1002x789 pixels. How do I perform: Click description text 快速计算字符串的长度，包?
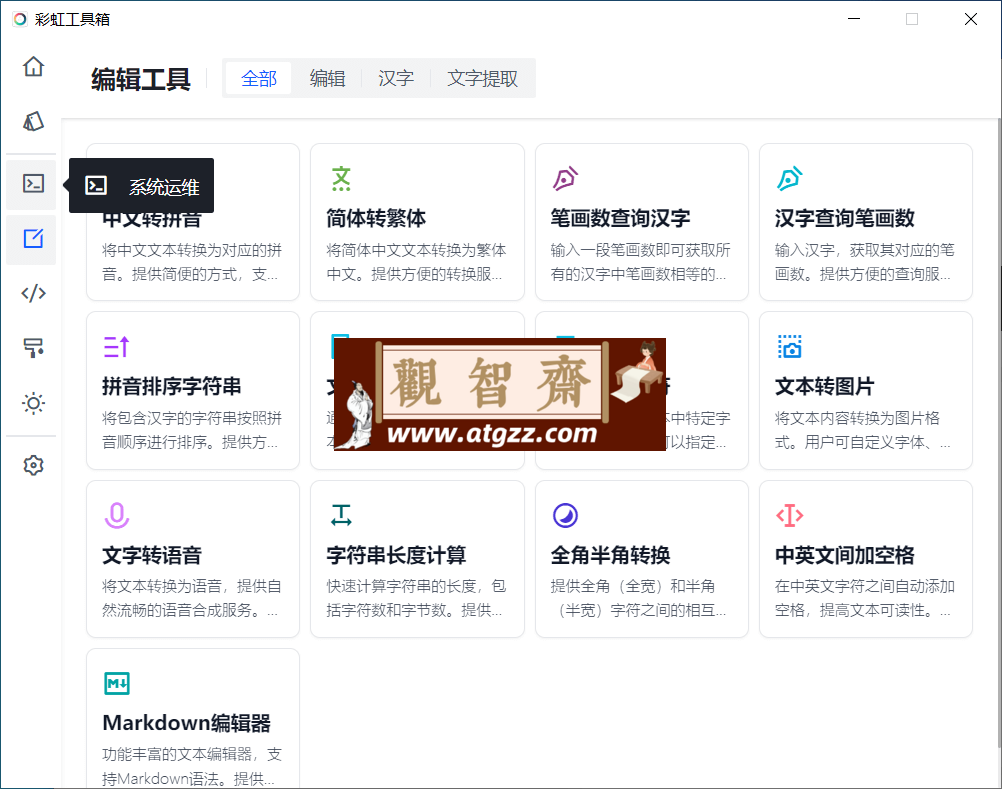(416, 586)
